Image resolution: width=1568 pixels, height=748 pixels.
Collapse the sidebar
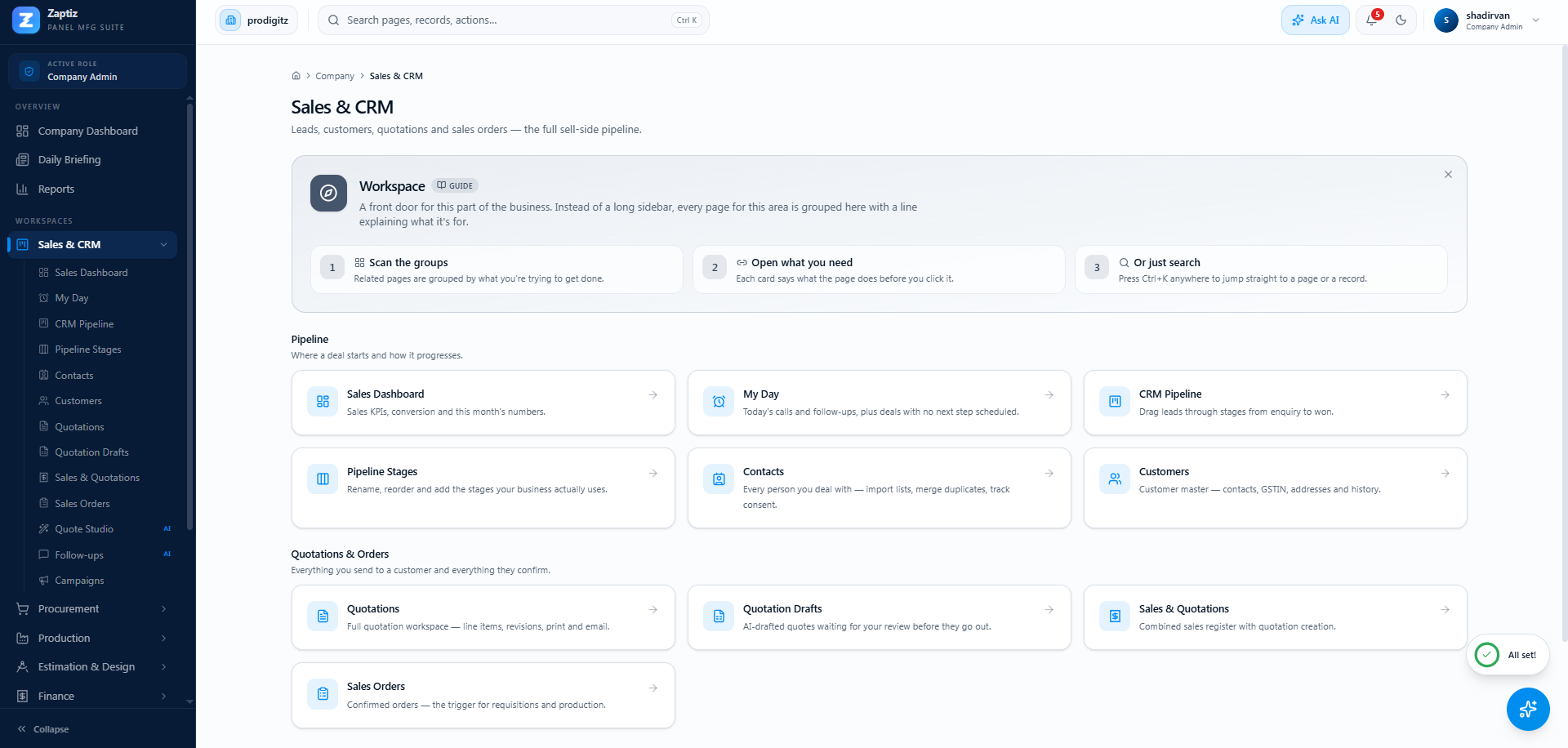pyautogui.click(x=43, y=729)
